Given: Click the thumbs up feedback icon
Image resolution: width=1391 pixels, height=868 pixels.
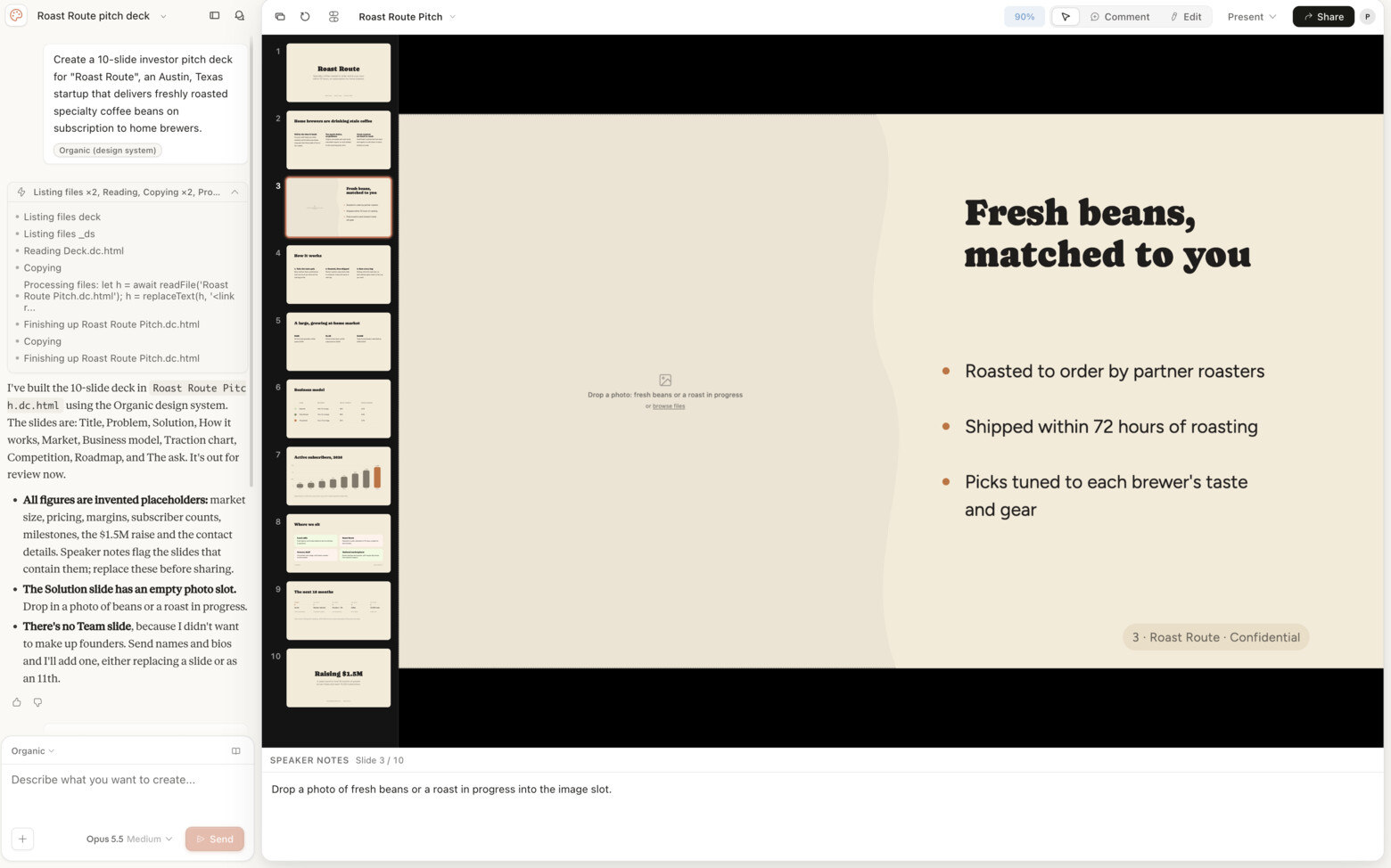Looking at the screenshot, I should (x=17, y=702).
